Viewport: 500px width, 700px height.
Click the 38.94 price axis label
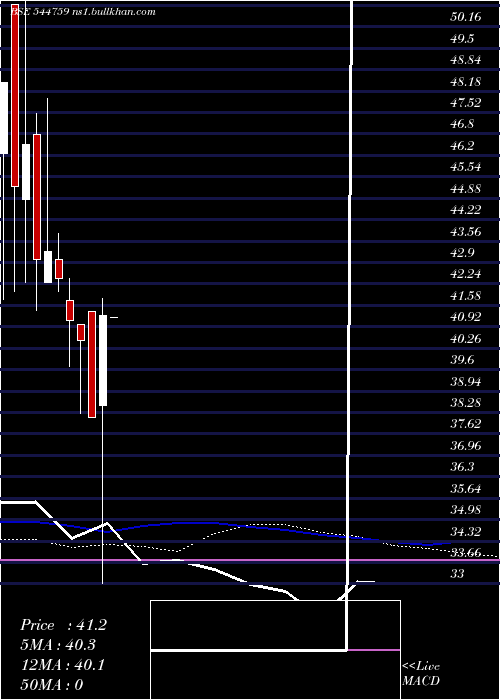click(x=466, y=381)
